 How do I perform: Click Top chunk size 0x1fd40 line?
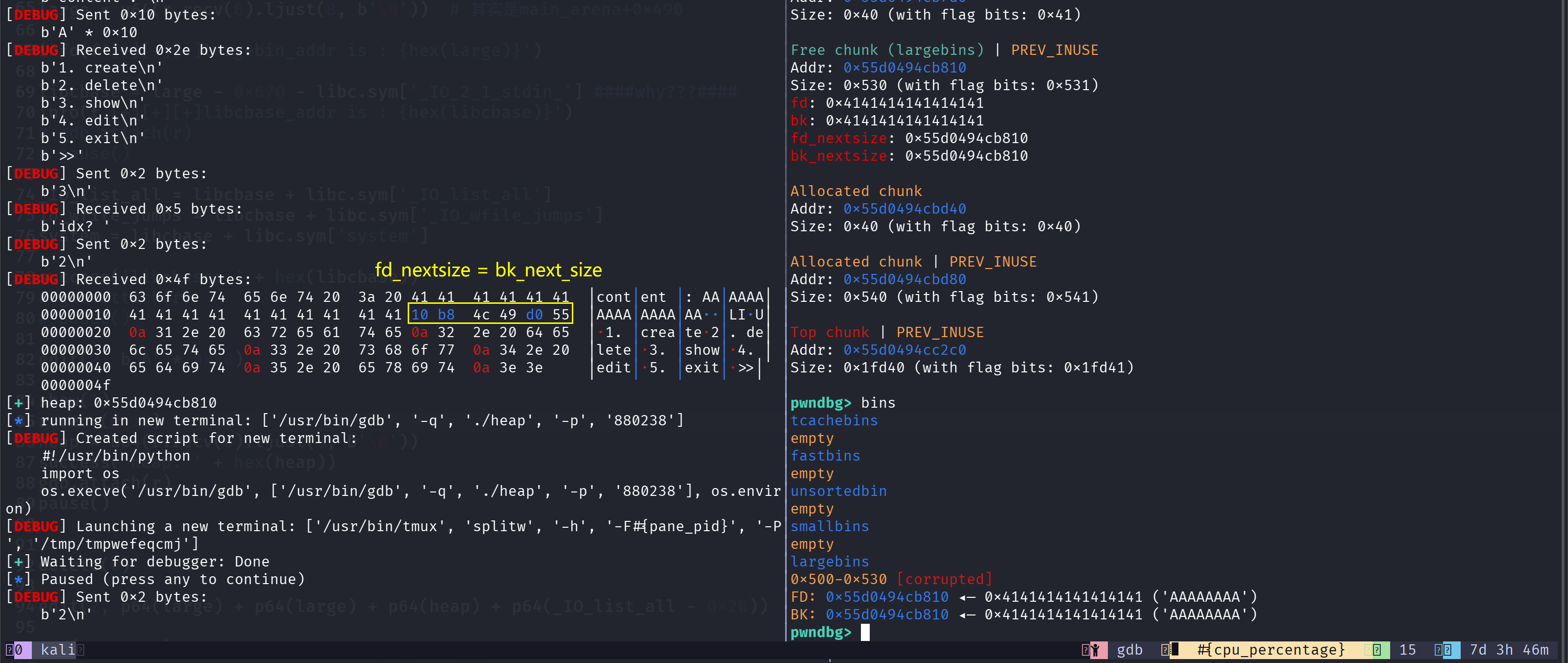coord(962,368)
